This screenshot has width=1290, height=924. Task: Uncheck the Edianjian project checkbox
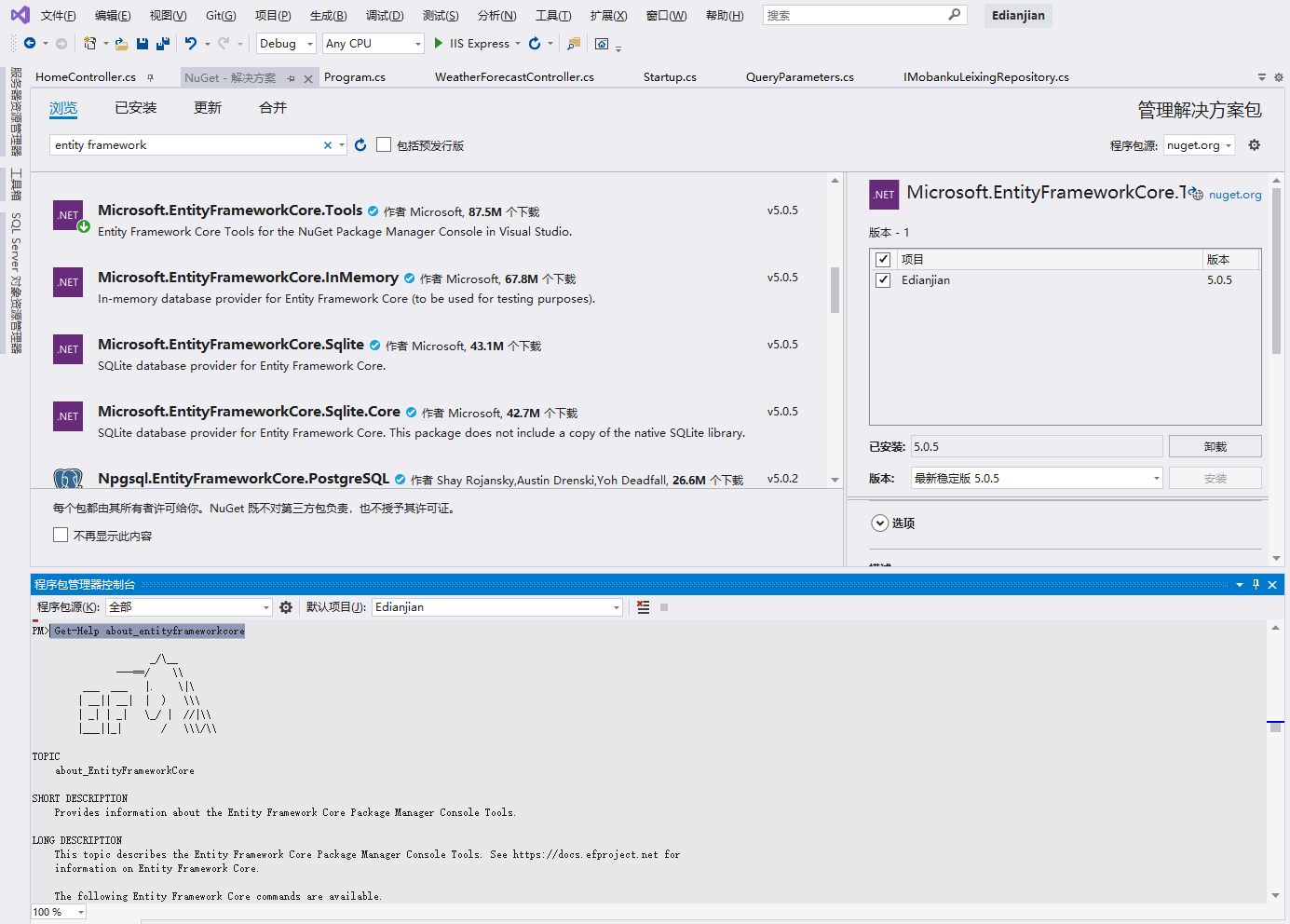click(x=883, y=279)
